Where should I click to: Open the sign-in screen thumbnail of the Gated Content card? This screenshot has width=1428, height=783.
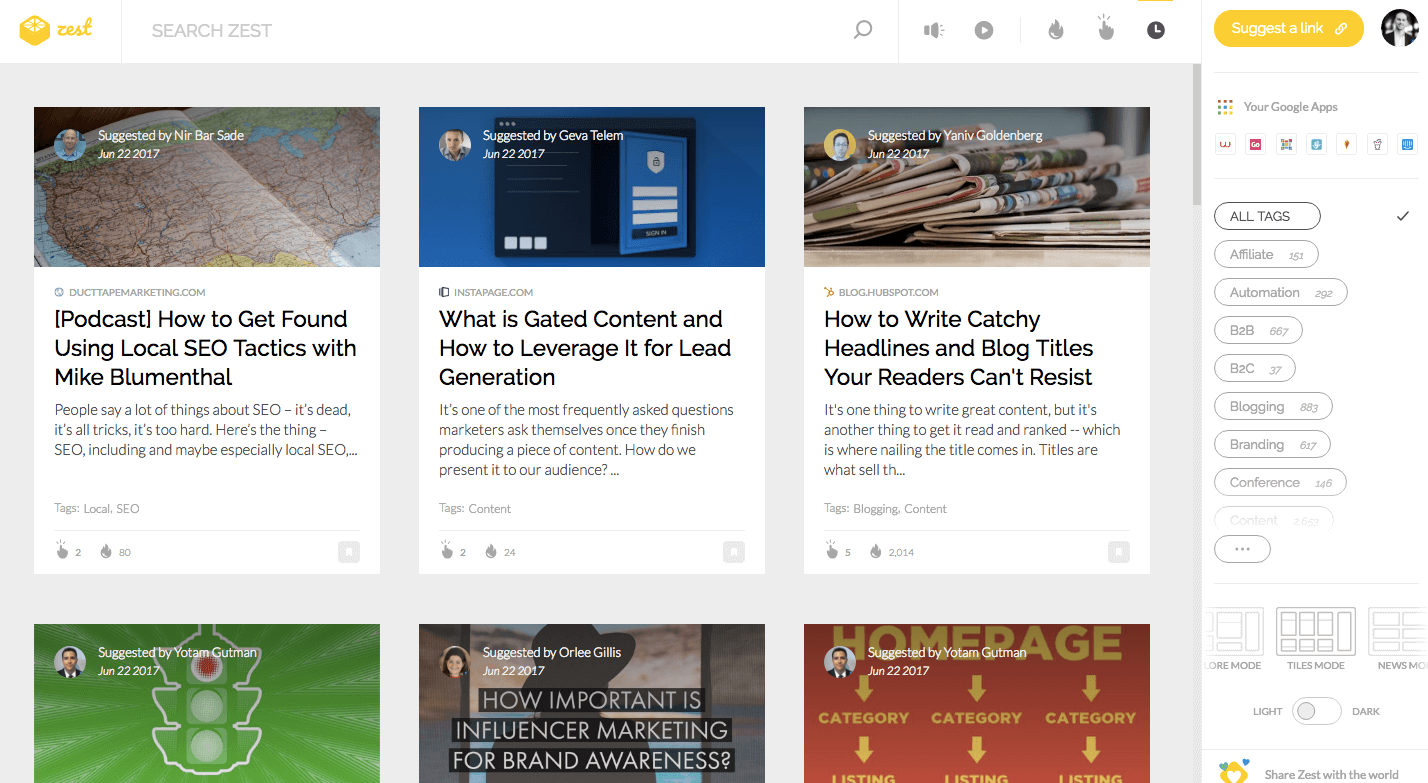(x=592, y=187)
